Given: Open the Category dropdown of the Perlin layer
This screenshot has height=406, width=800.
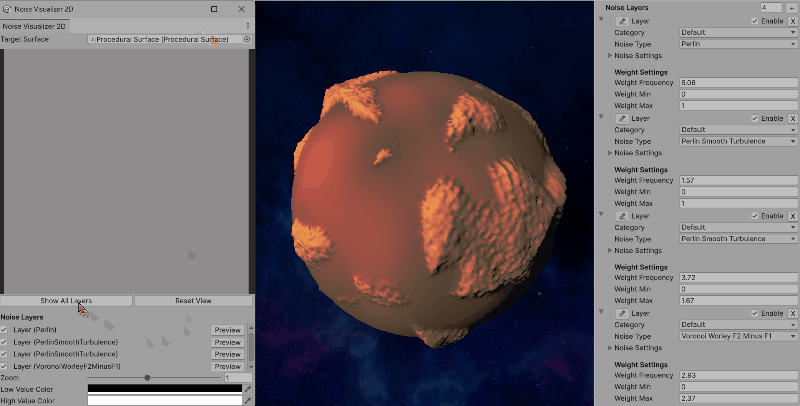Looking at the screenshot, I should pyautogui.click(x=738, y=32).
